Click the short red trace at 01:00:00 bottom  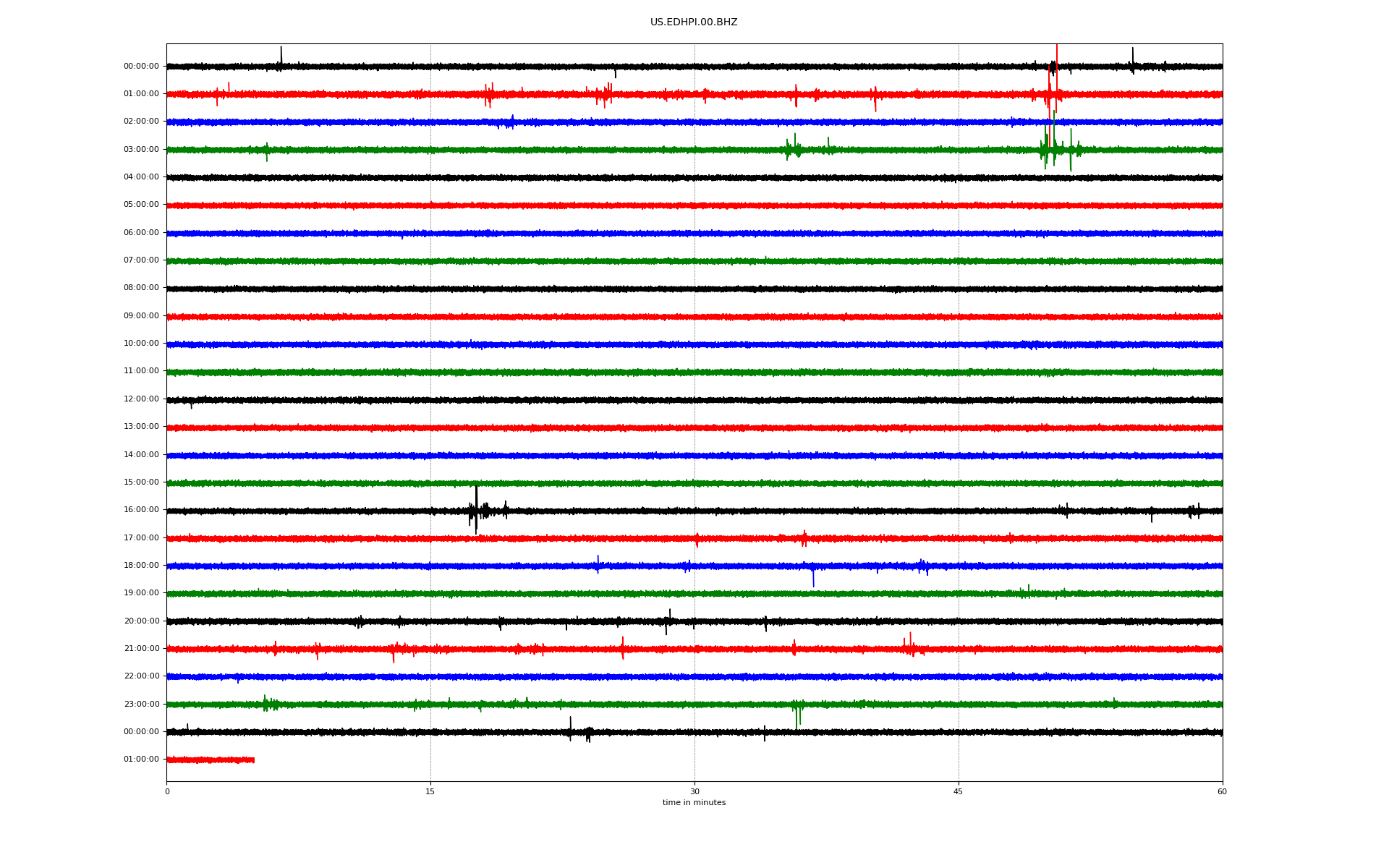click(210, 759)
